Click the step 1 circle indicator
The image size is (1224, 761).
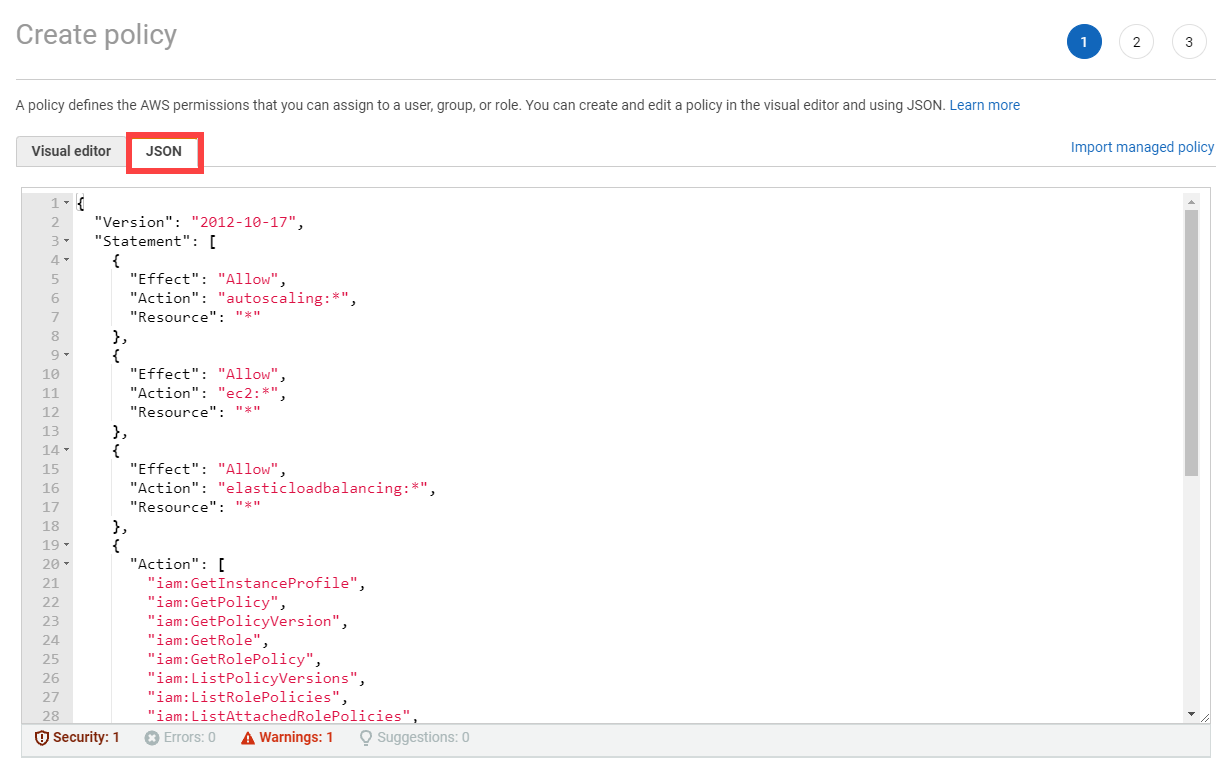click(x=1084, y=42)
